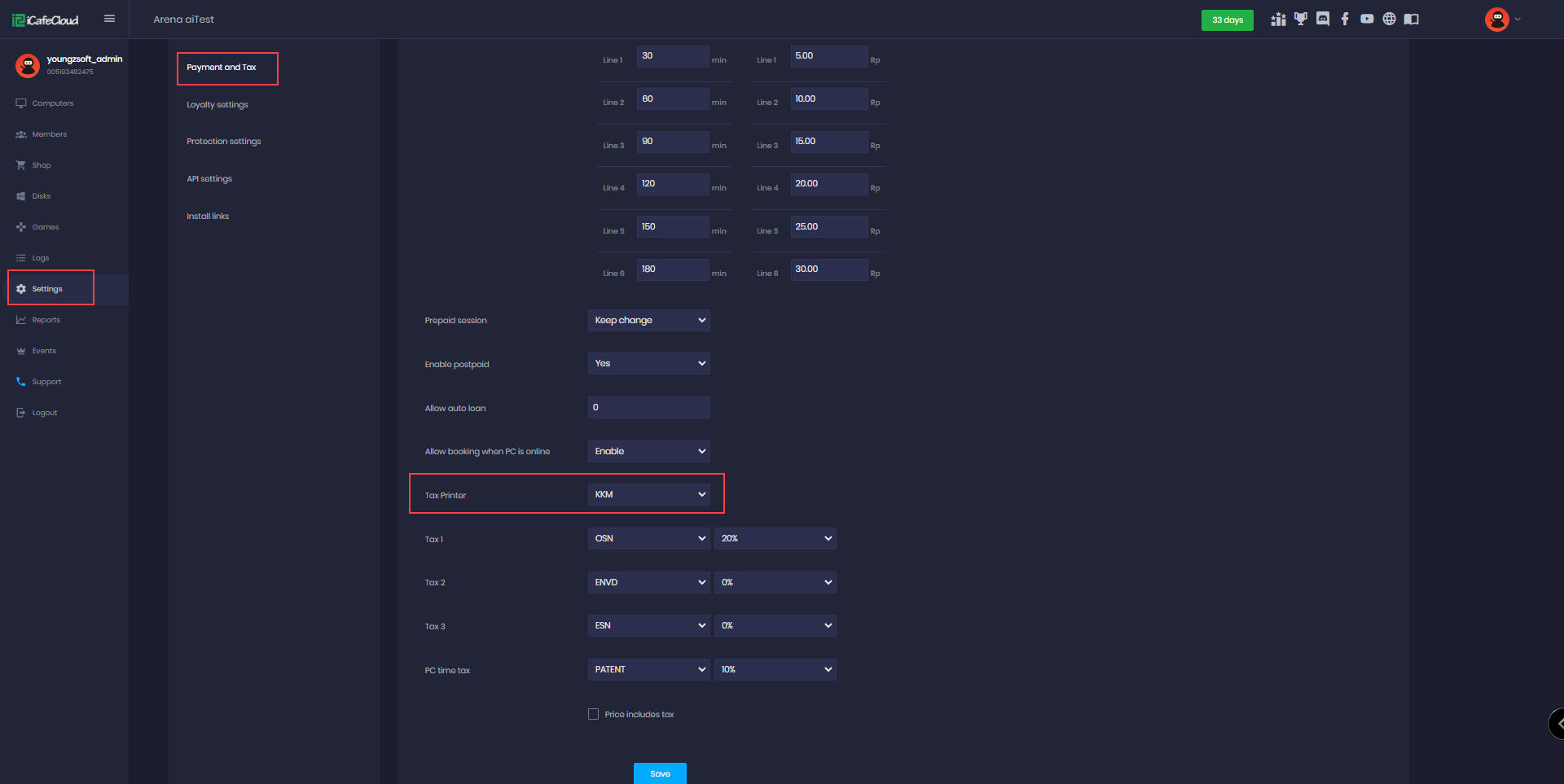The width and height of the screenshot is (1564, 784).
Task: Open the trophy icon in top bar
Action: click(x=1301, y=20)
